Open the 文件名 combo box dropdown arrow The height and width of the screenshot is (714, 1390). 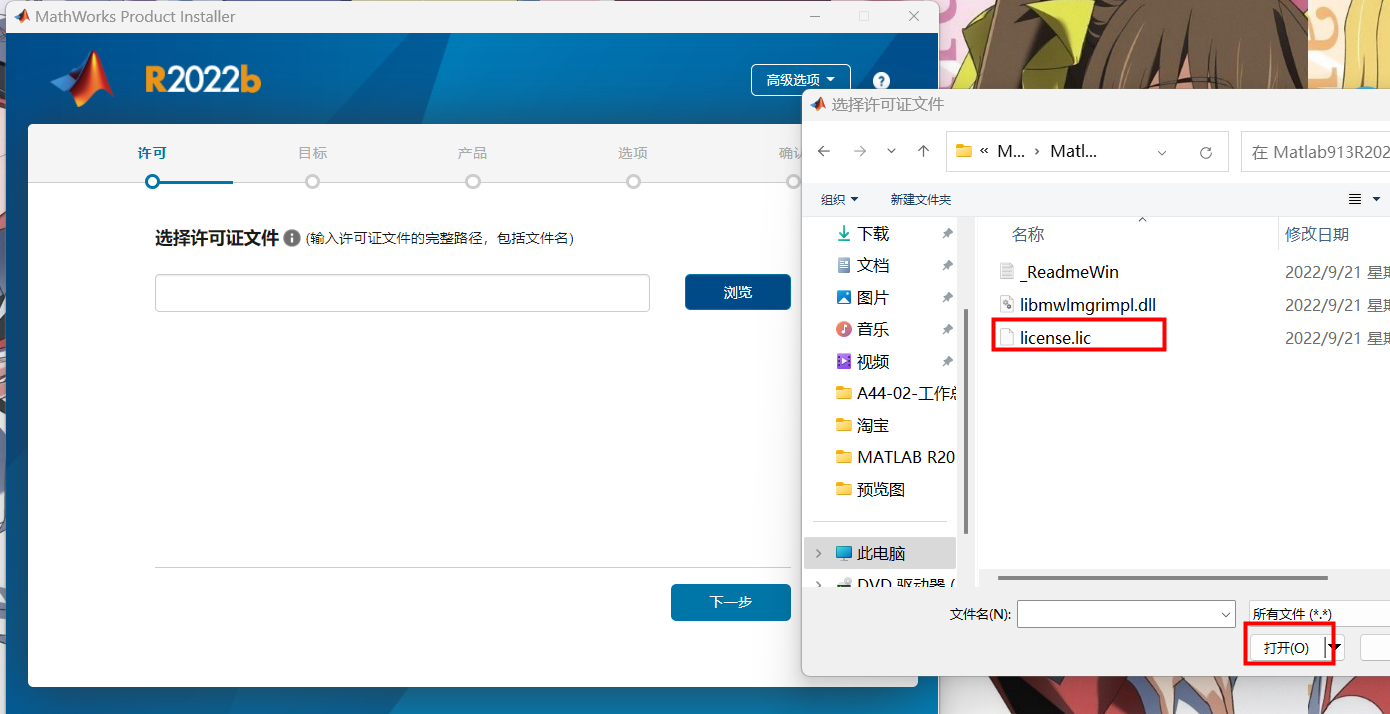pyautogui.click(x=1226, y=614)
